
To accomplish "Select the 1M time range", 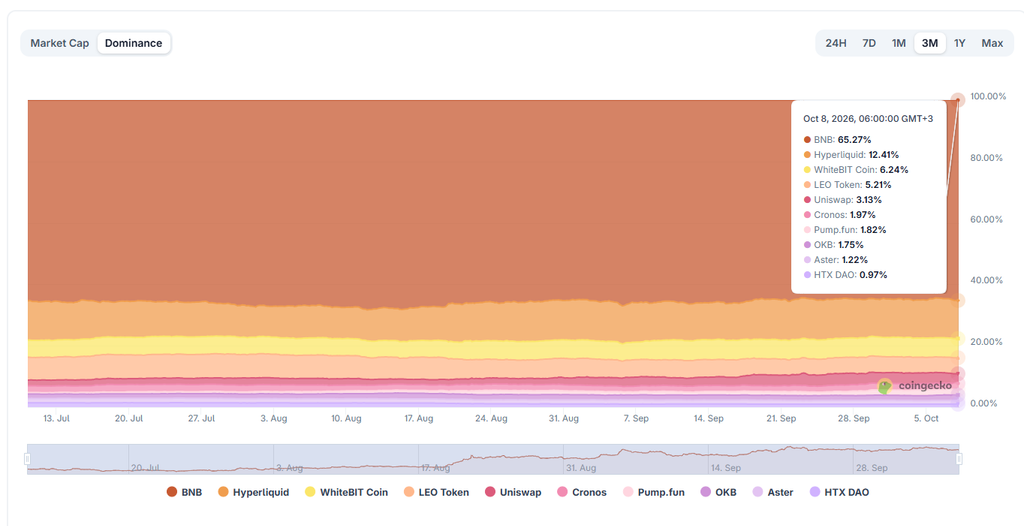I will coord(899,43).
